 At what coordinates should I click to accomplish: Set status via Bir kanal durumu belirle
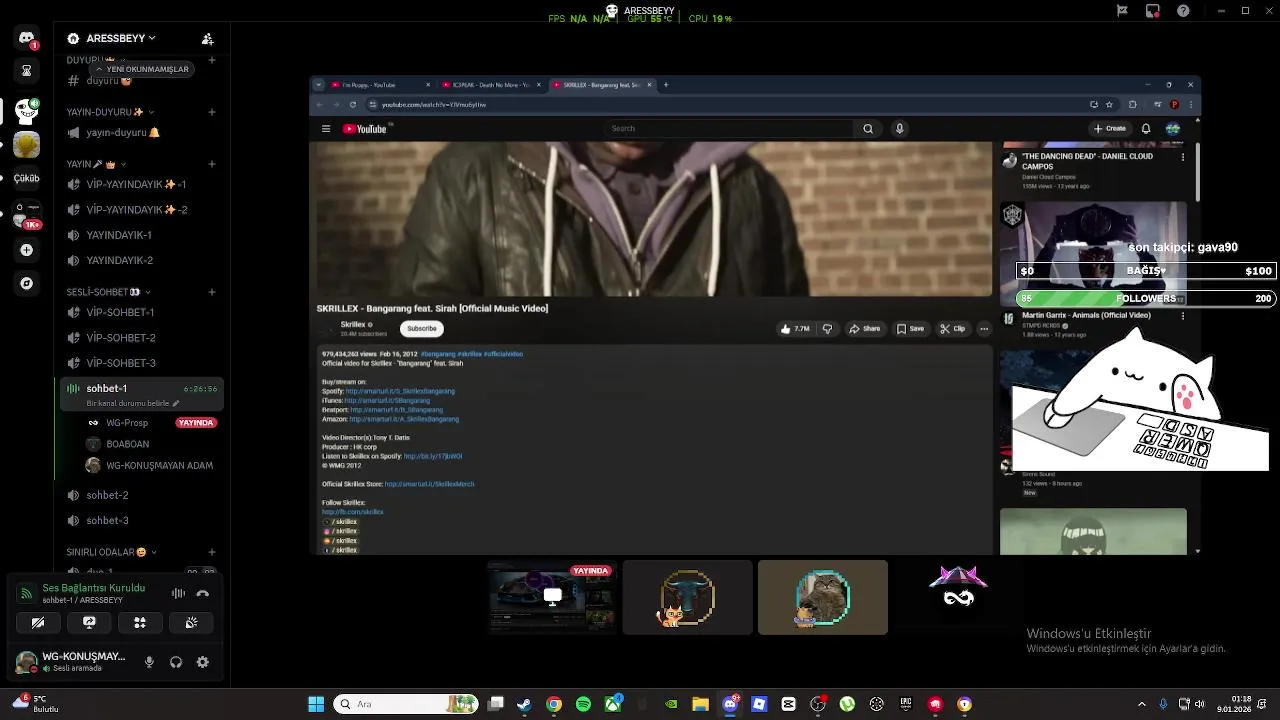point(132,403)
